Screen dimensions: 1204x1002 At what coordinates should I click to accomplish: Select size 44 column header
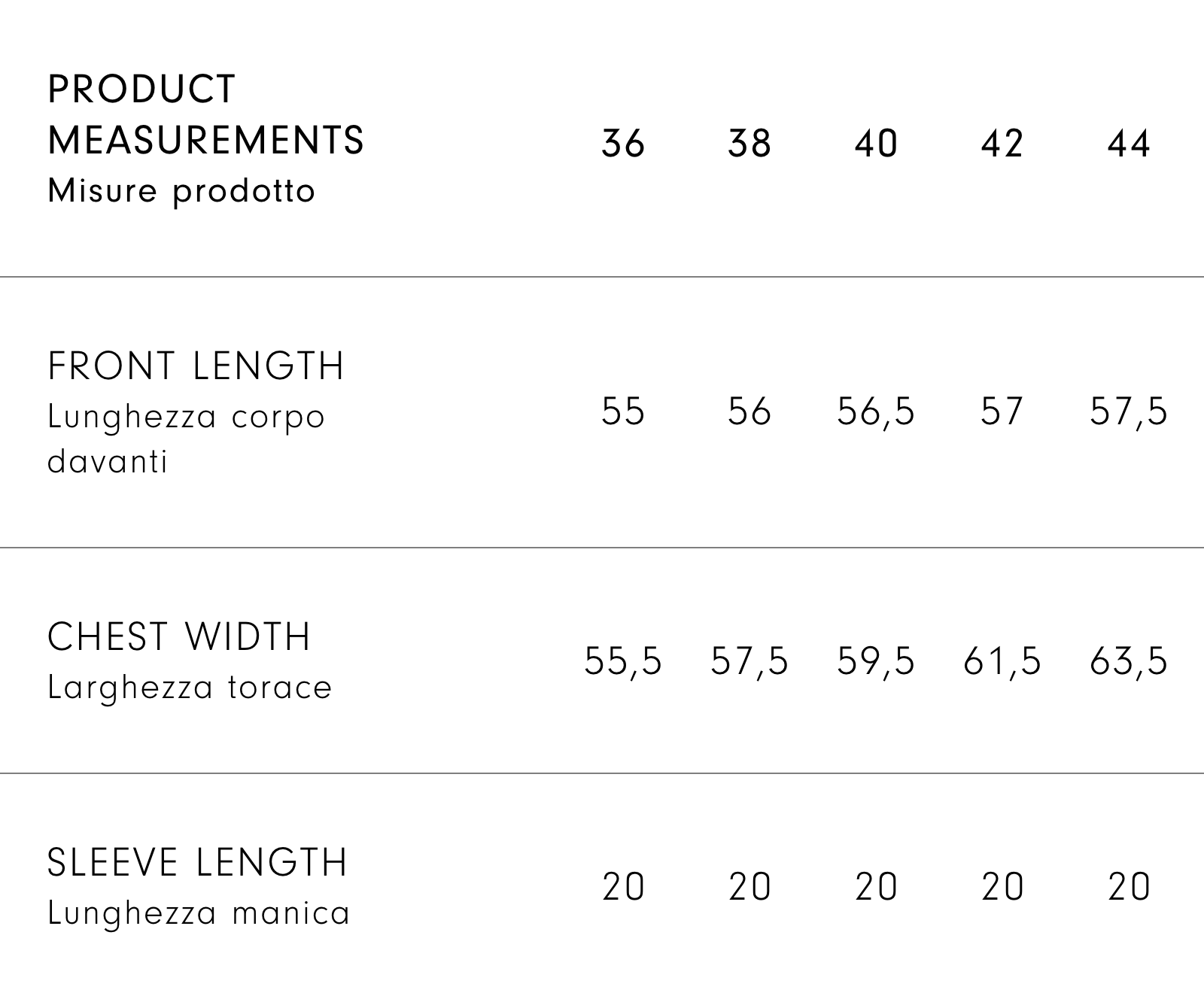[1129, 143]
